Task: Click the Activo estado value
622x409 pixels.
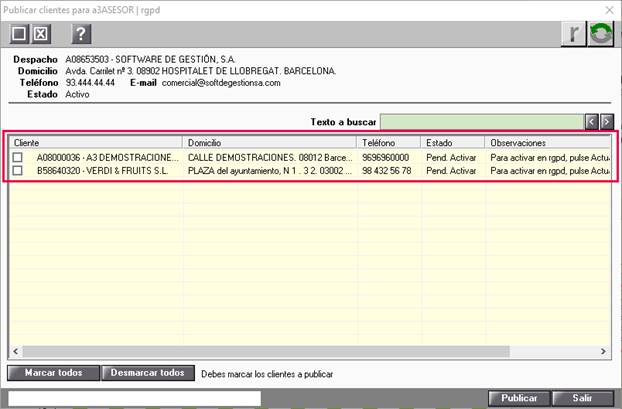Action: click(77, 94)
